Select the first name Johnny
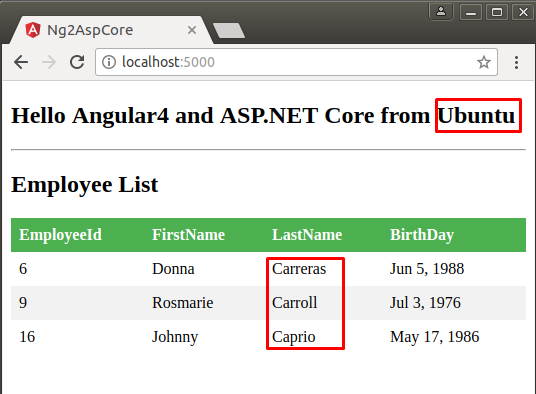 175,337
